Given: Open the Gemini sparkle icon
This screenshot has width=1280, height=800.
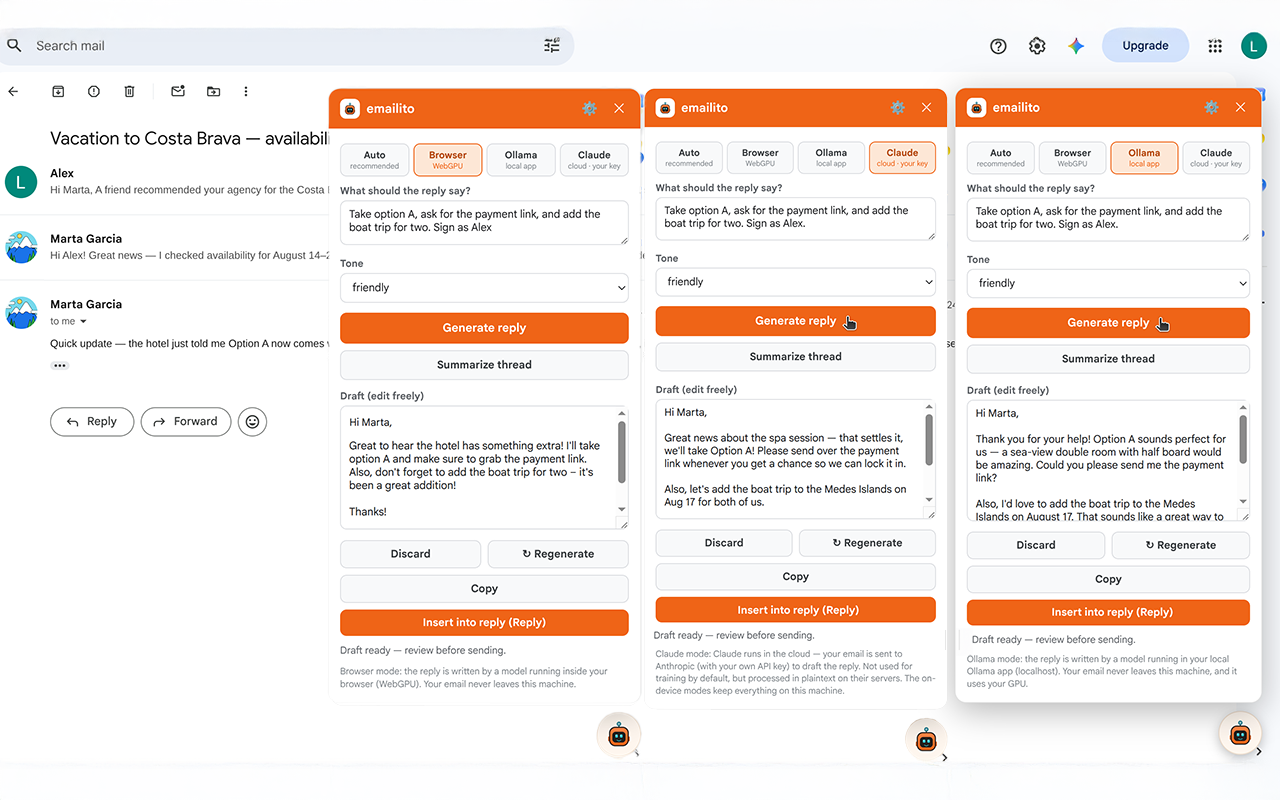Looking at the screenshot, I should coord(1076,46).
